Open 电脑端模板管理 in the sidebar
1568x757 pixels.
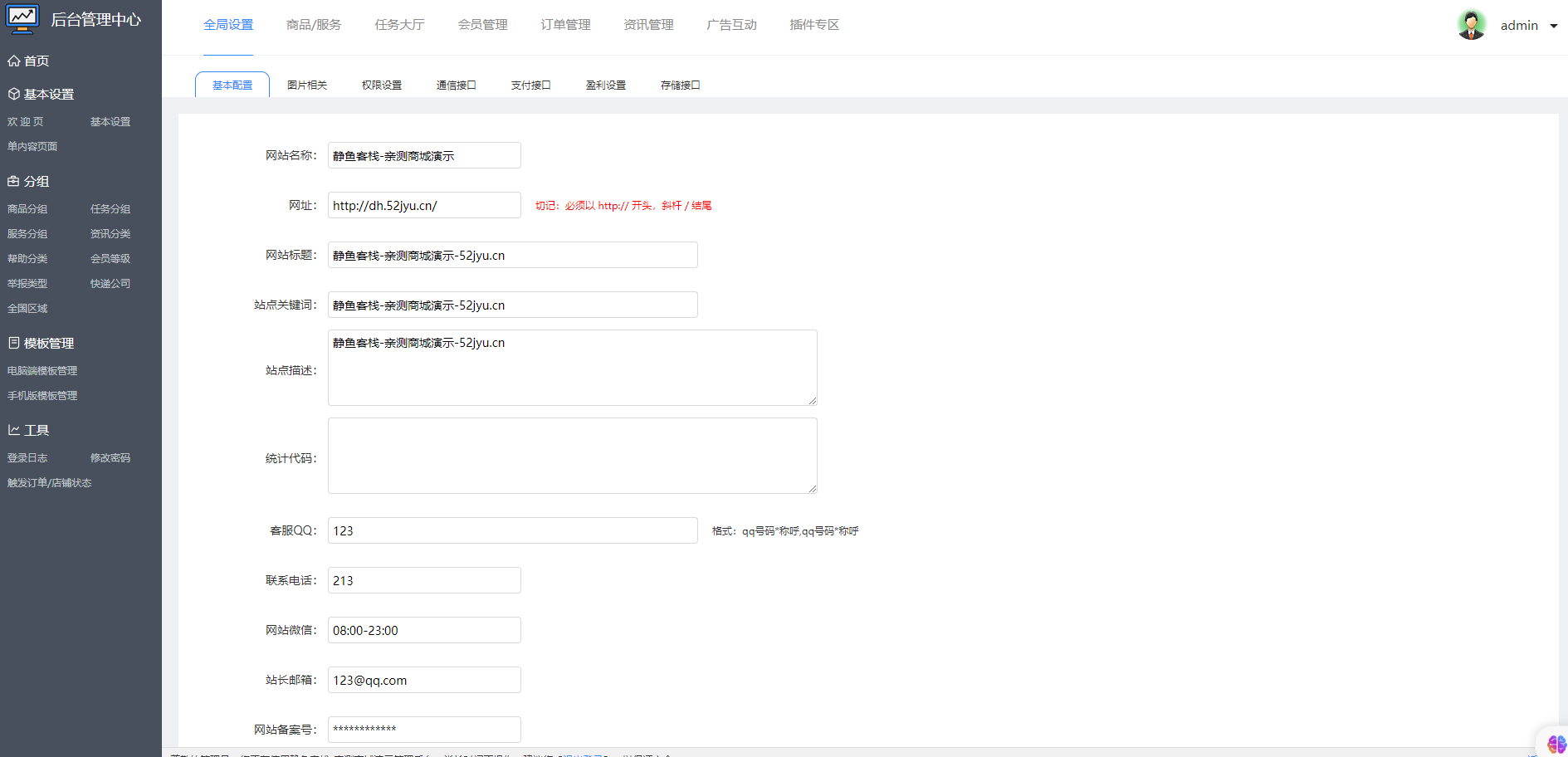[42, 370]
